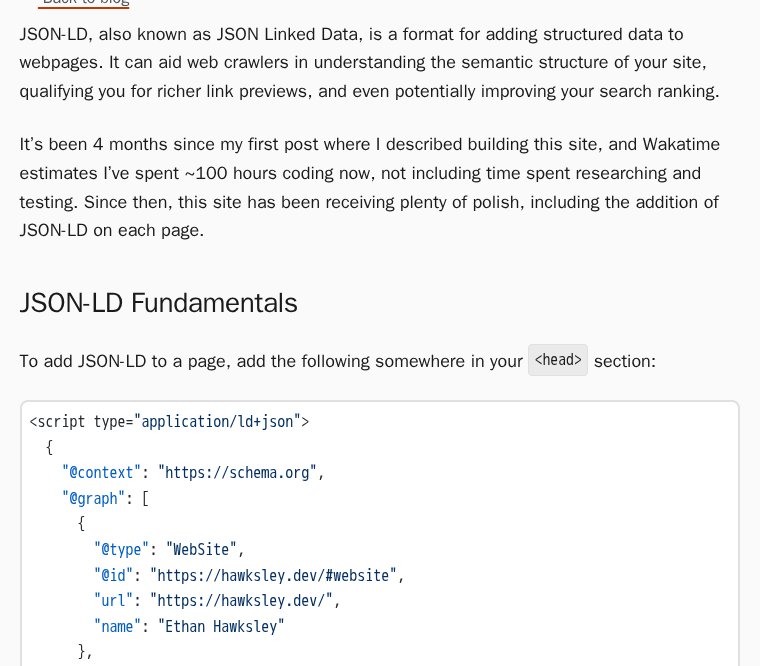Click the paragraph starting "It's been 4 months"

tap(369, 188)
